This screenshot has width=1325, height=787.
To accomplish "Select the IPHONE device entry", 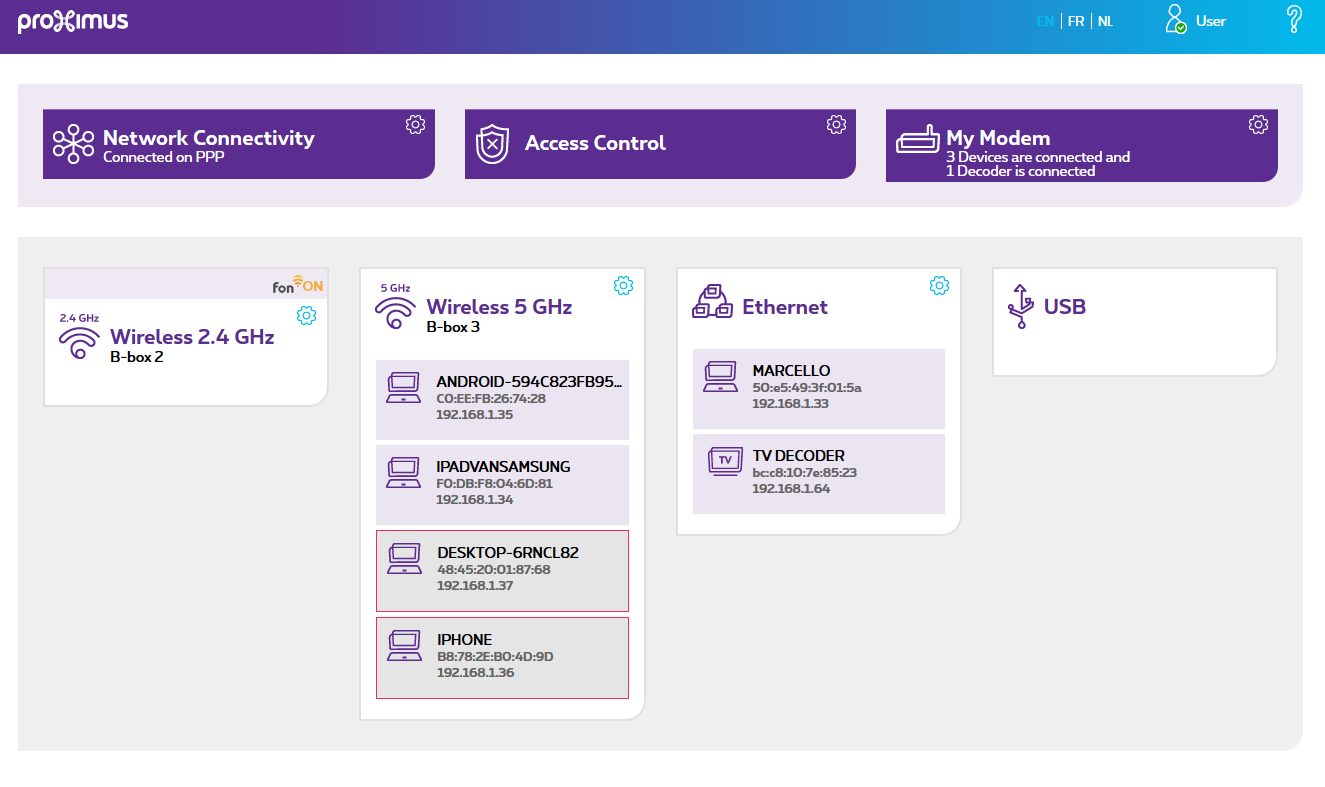I will pos(502,657).
